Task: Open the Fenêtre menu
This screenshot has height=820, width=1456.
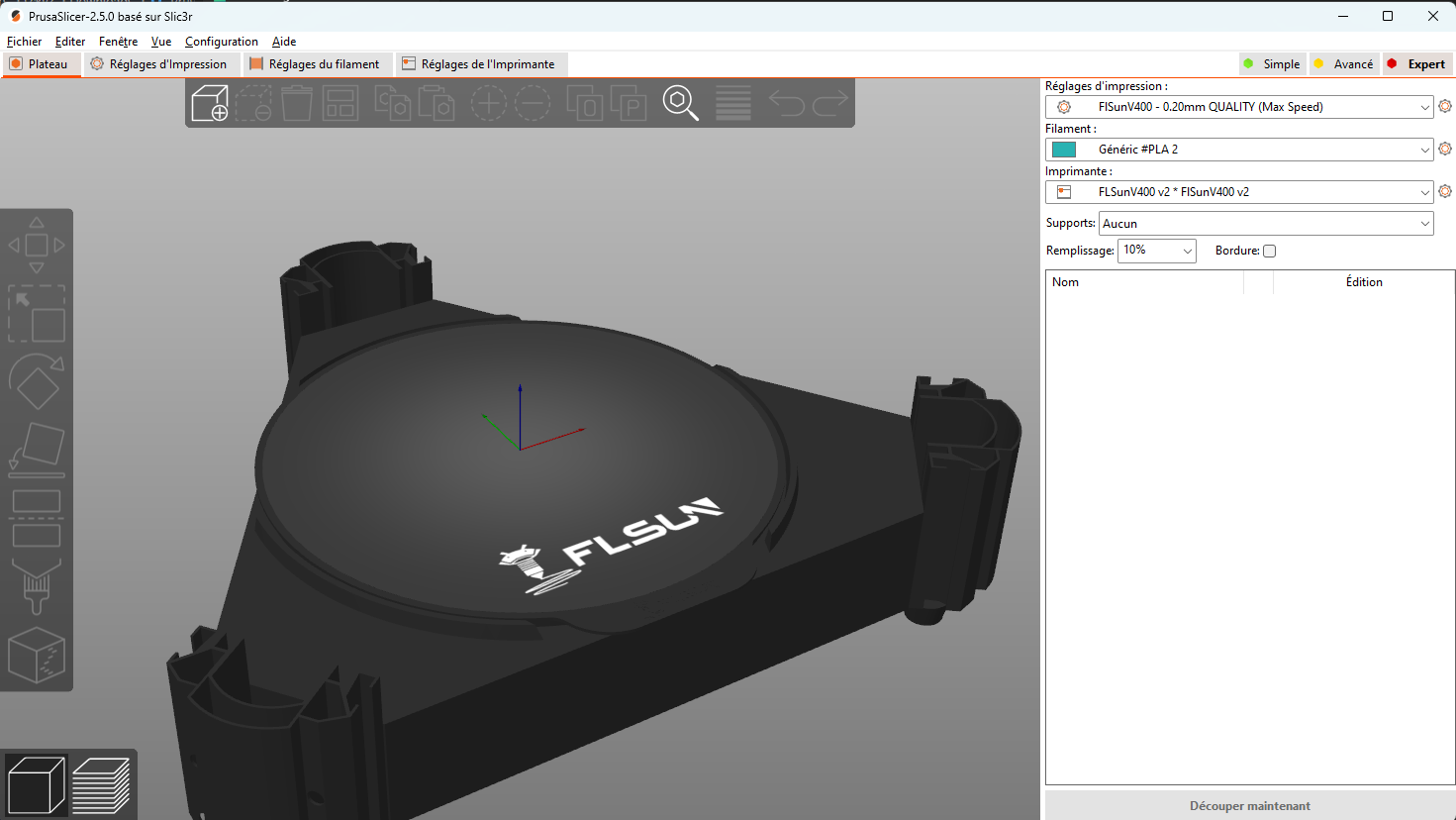Action: (119, 42)
